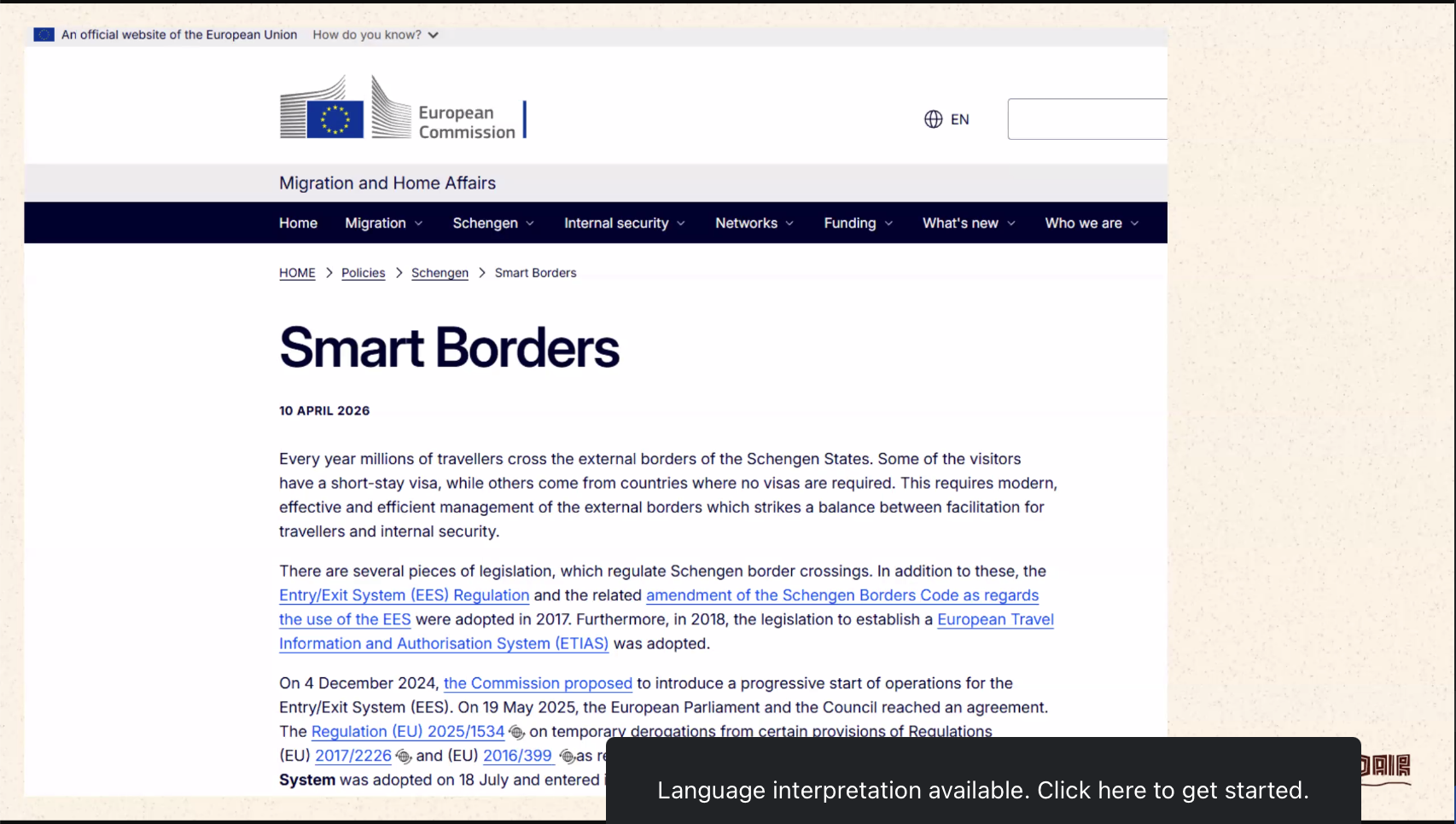Open the Schengen breadcrumb link
This screenshot has width=1456, height=824.
click(440, 273)
